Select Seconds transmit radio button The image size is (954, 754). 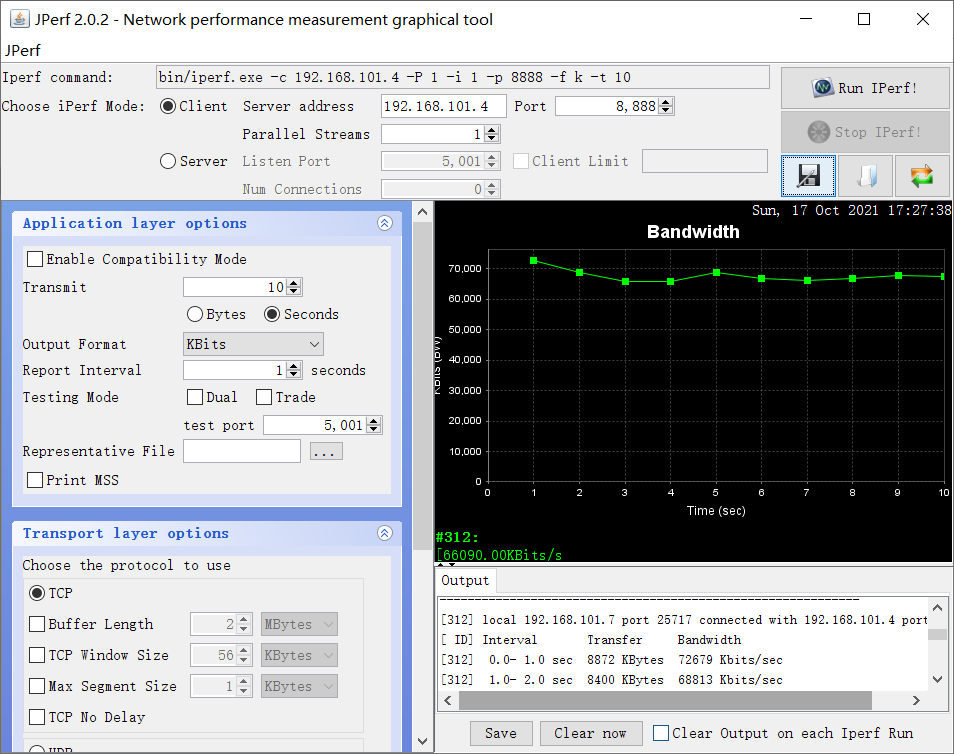coord(272,314)
